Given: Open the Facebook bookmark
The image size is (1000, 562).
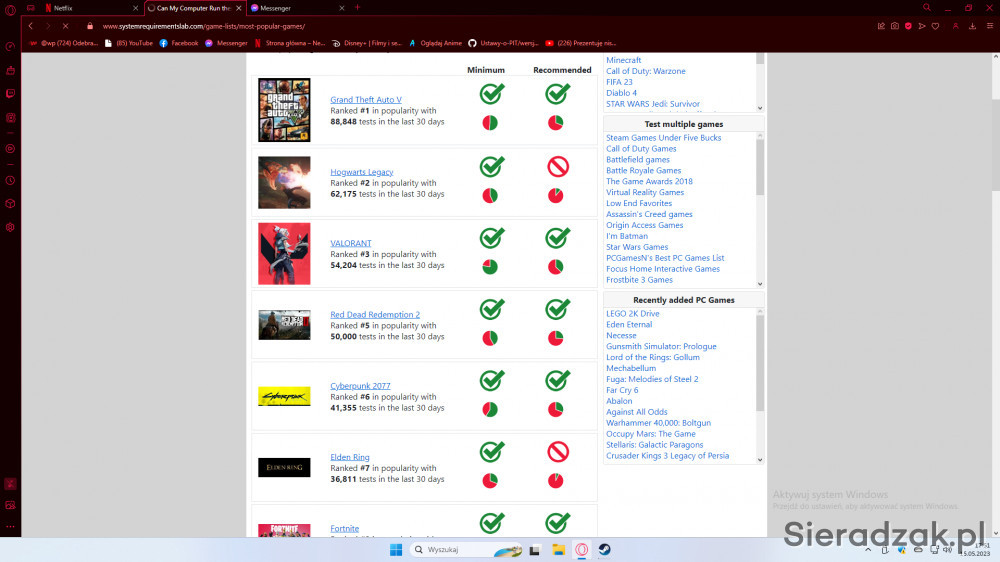Looking at the screenshot, I should (x=179, y=43).
